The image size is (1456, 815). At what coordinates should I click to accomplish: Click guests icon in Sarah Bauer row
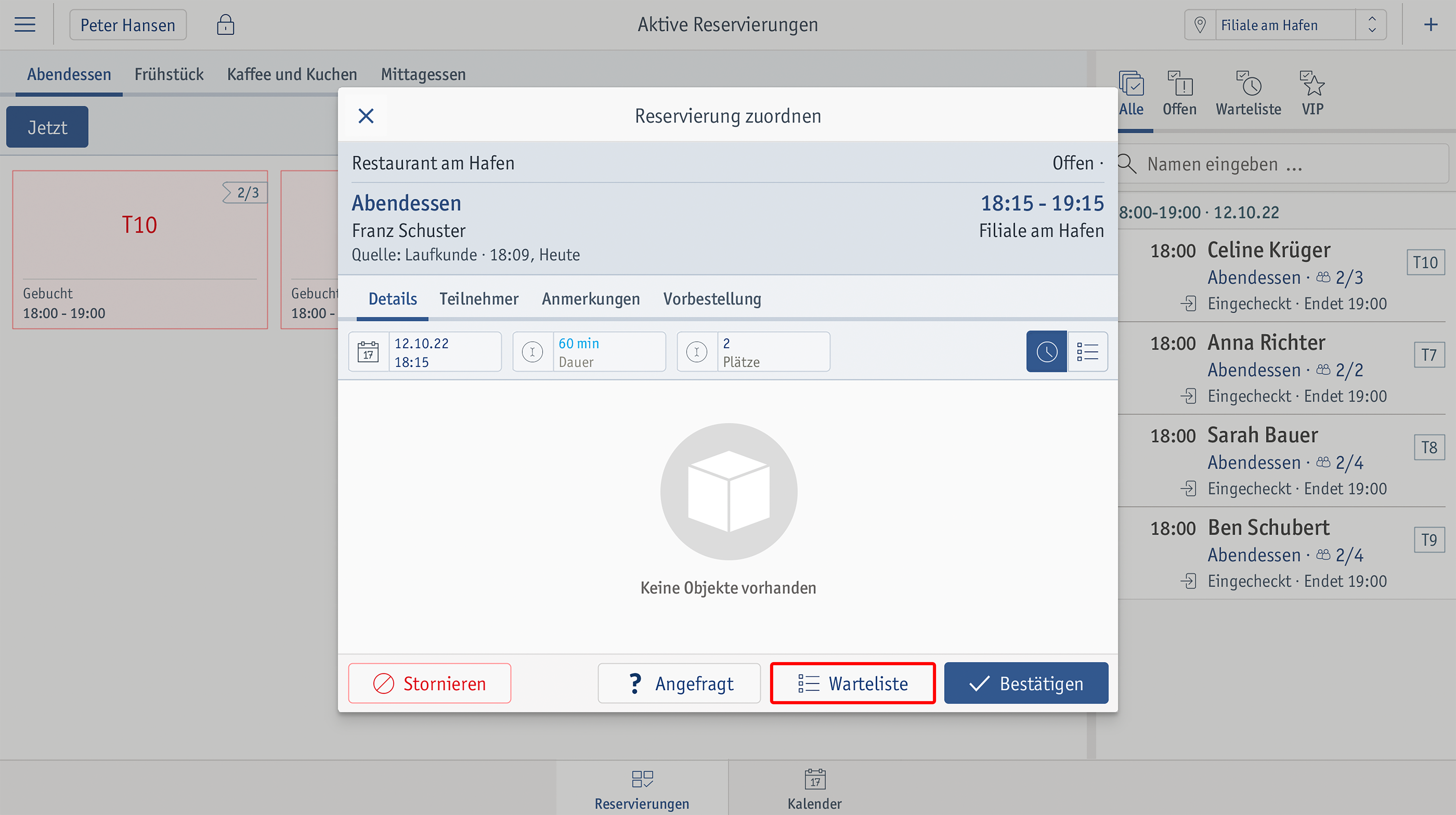tap(1323, 462)
